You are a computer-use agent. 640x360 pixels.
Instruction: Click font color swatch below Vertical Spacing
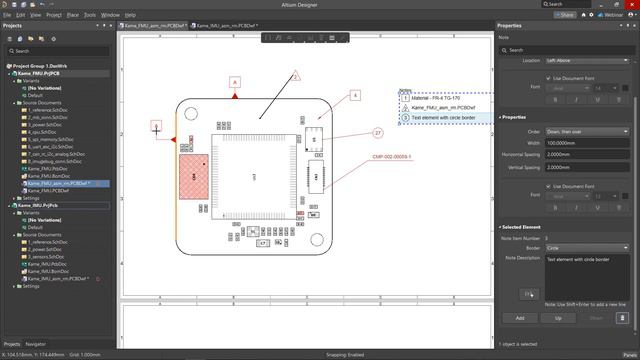pos(625,196)
